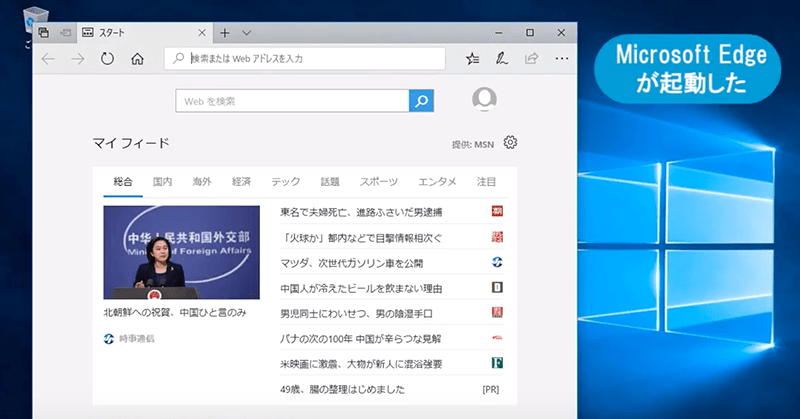Switch to the 経済 tab
The image size is (800, 419).
241,182
